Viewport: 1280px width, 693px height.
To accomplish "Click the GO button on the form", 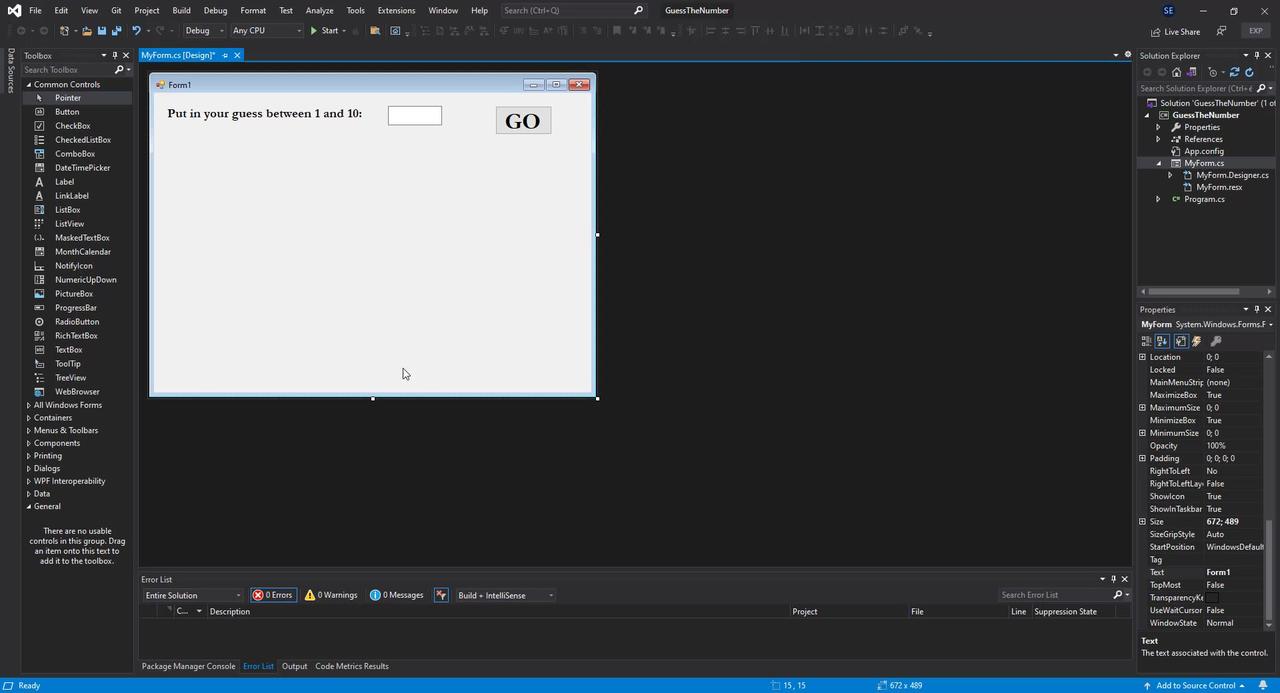I will [522, 120].
